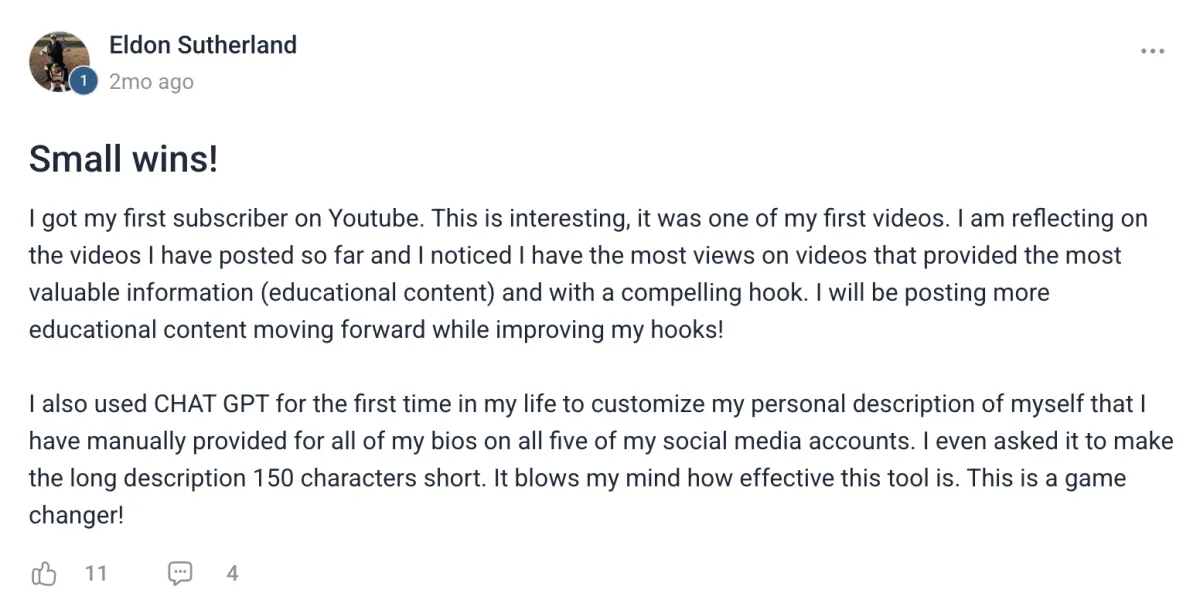This screenshot has height=600, width=1200.
Task: Visit Eldon Sutherland's profile via name
Action: (x=203, y=46)
